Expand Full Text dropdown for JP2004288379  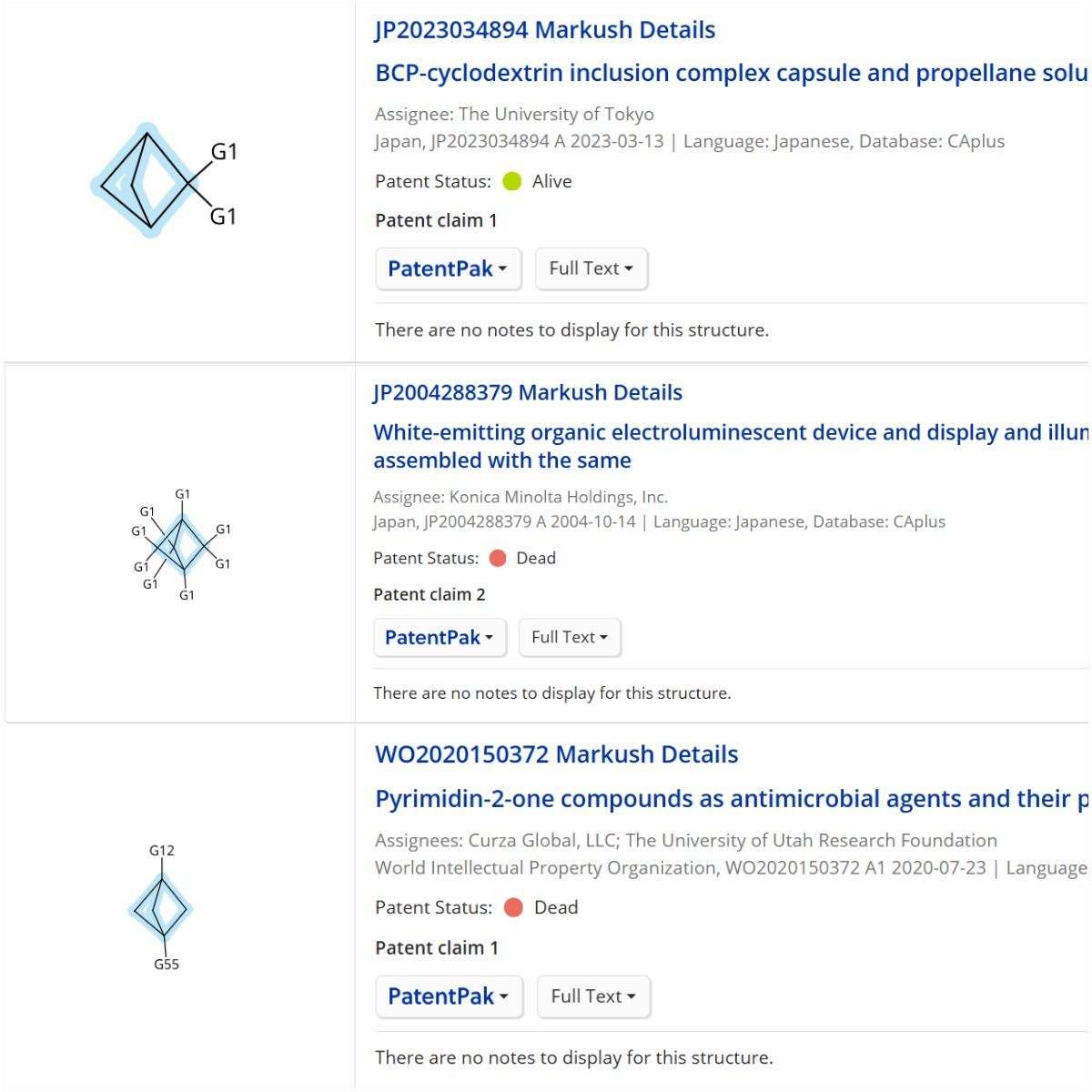point(570,637)
